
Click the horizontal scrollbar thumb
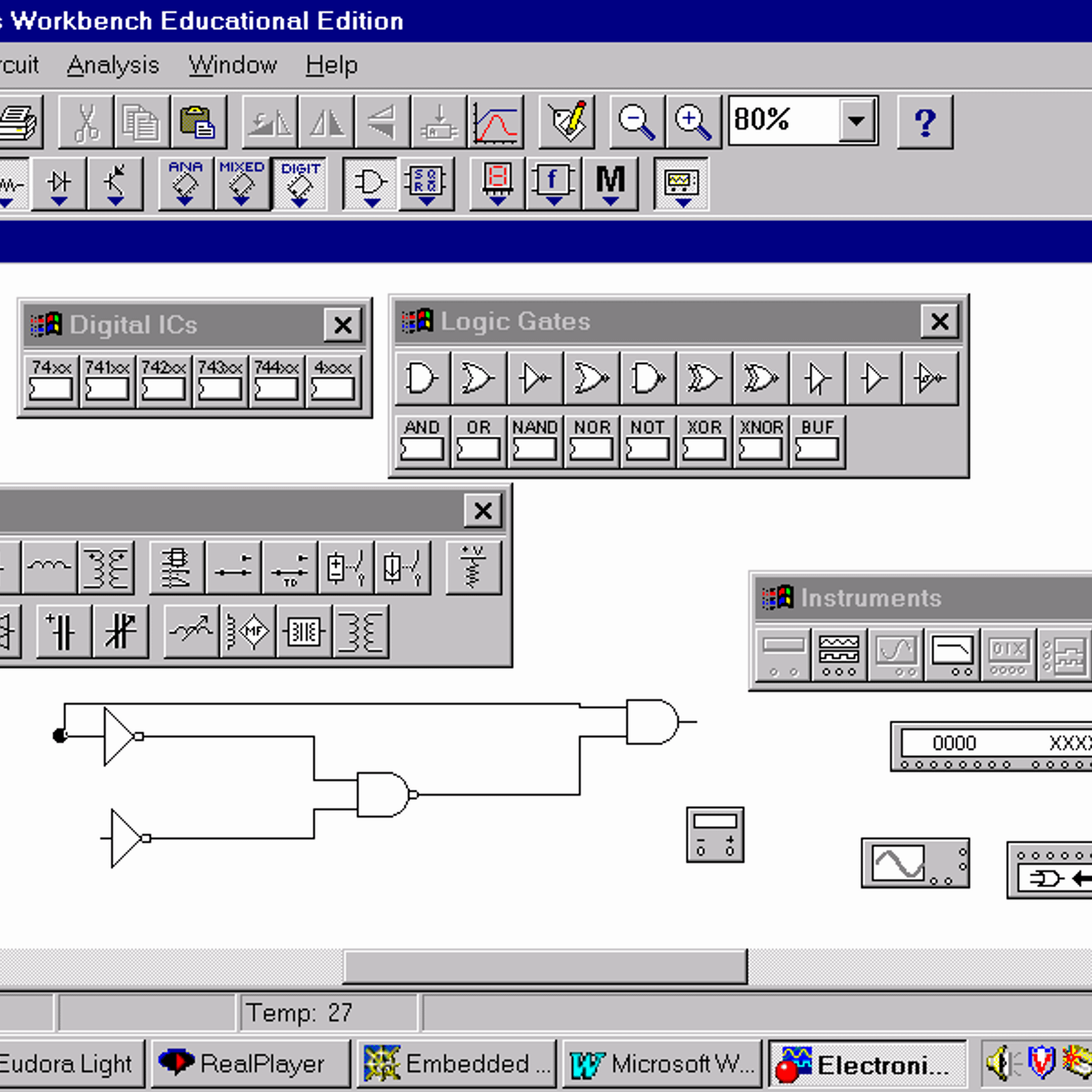[545, 966]
